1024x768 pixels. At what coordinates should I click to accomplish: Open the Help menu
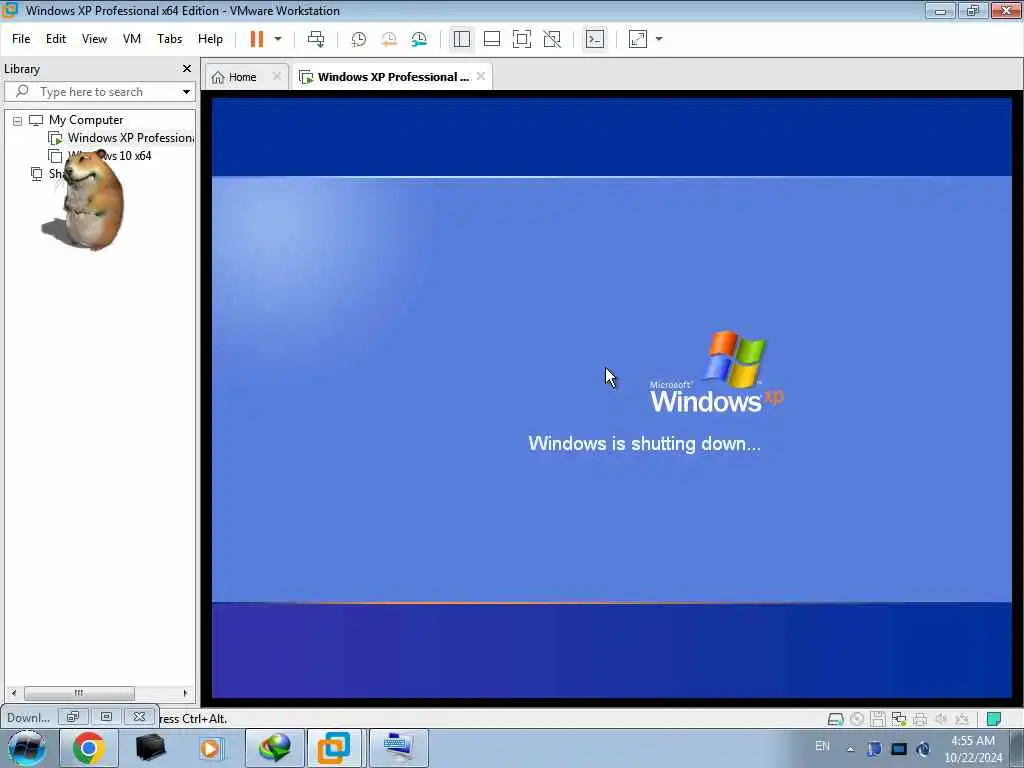tap(210, 39)
